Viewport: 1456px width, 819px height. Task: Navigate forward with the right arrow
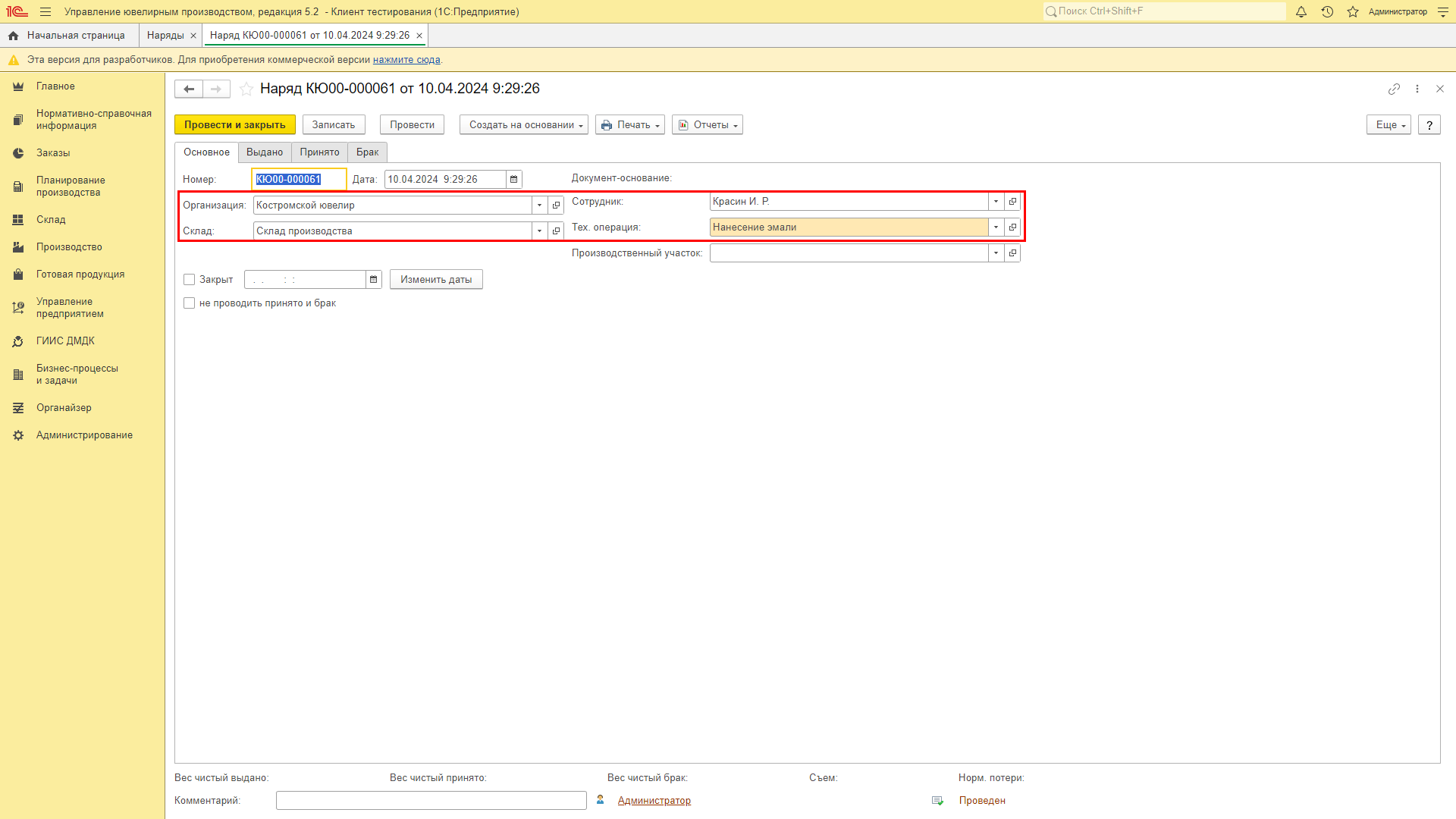216,89
